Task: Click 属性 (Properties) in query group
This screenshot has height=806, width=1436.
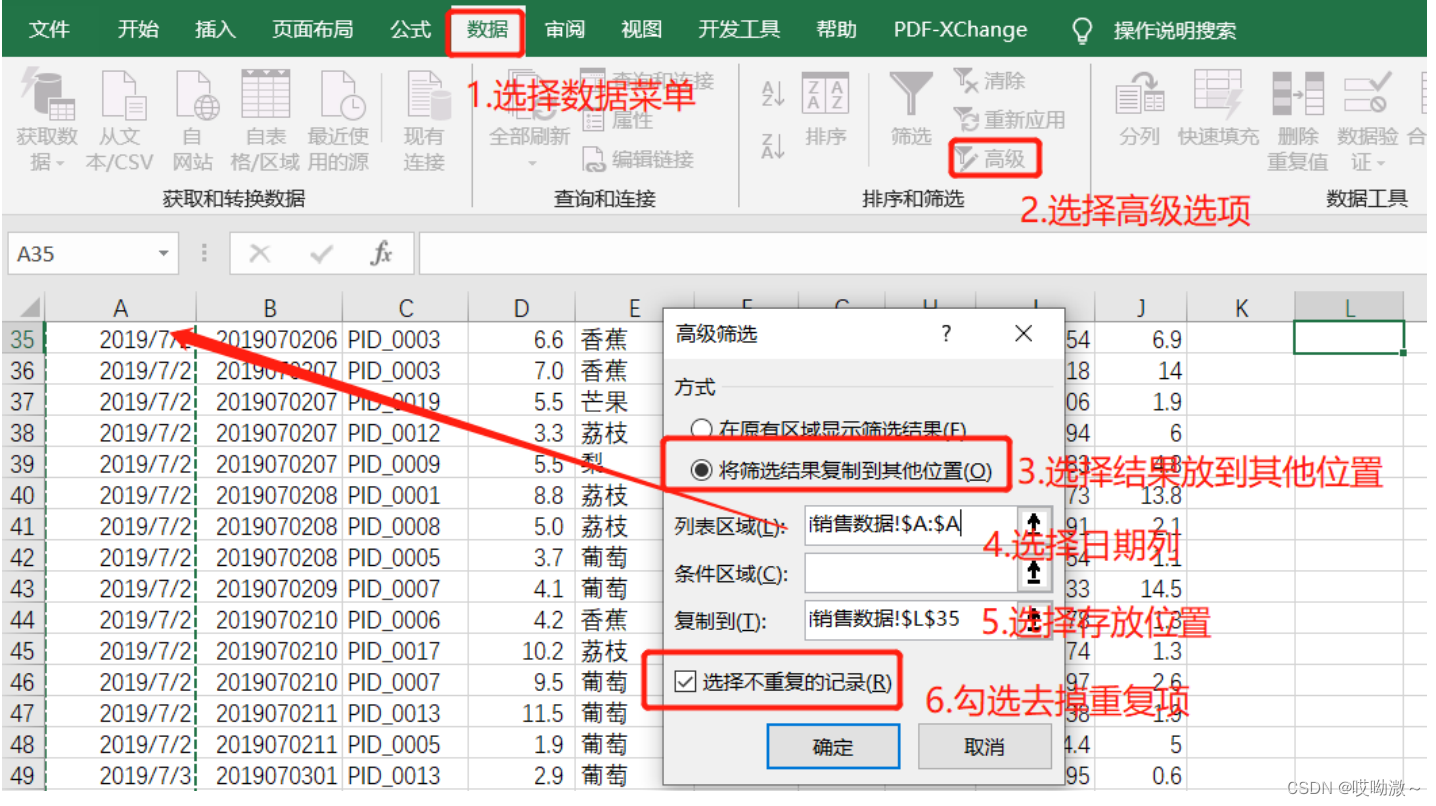Action: pos(618,121)
